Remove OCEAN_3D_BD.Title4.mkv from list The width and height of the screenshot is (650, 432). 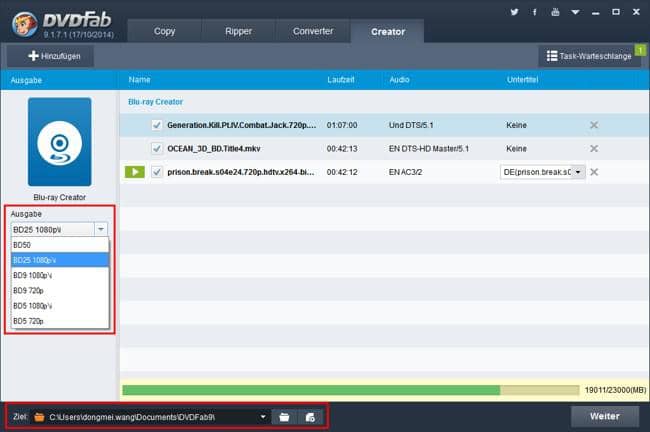point(594,148)
